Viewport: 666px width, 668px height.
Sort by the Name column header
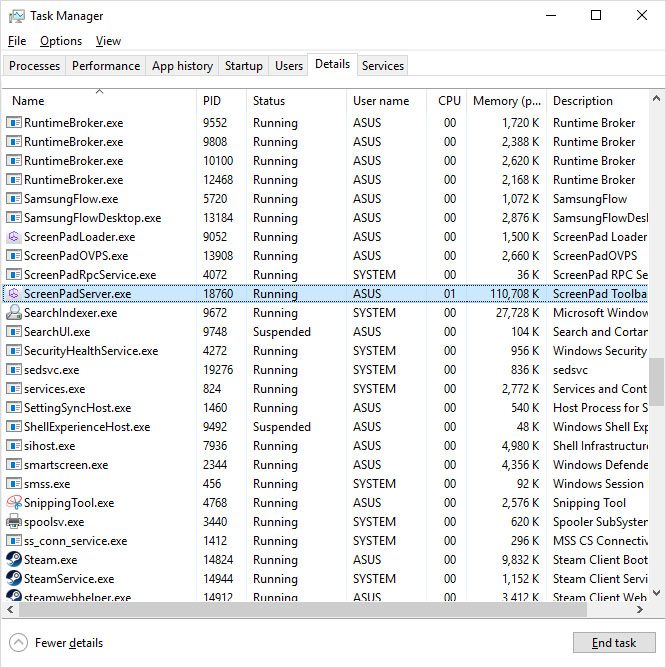pos(100,101)
